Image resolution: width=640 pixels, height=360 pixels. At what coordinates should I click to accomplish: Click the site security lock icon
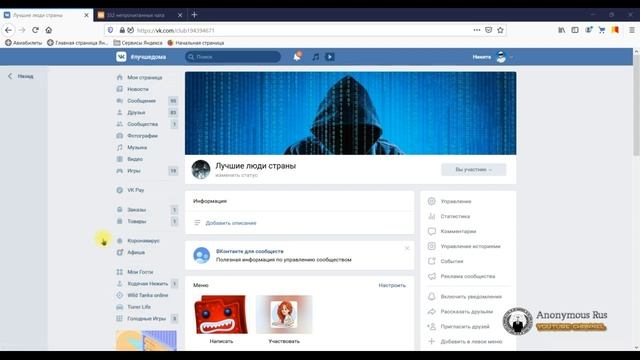coord(122,30)
